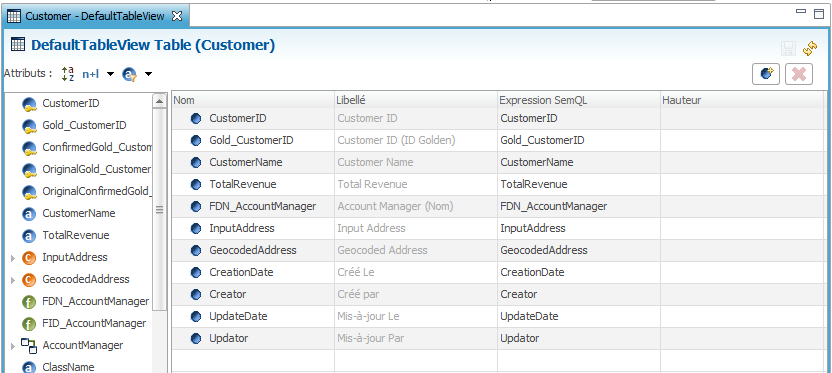This screenshot has height=373, width=832.
Task: Open the n+l dropdown arrow
Action: click(x=110, y=74)
